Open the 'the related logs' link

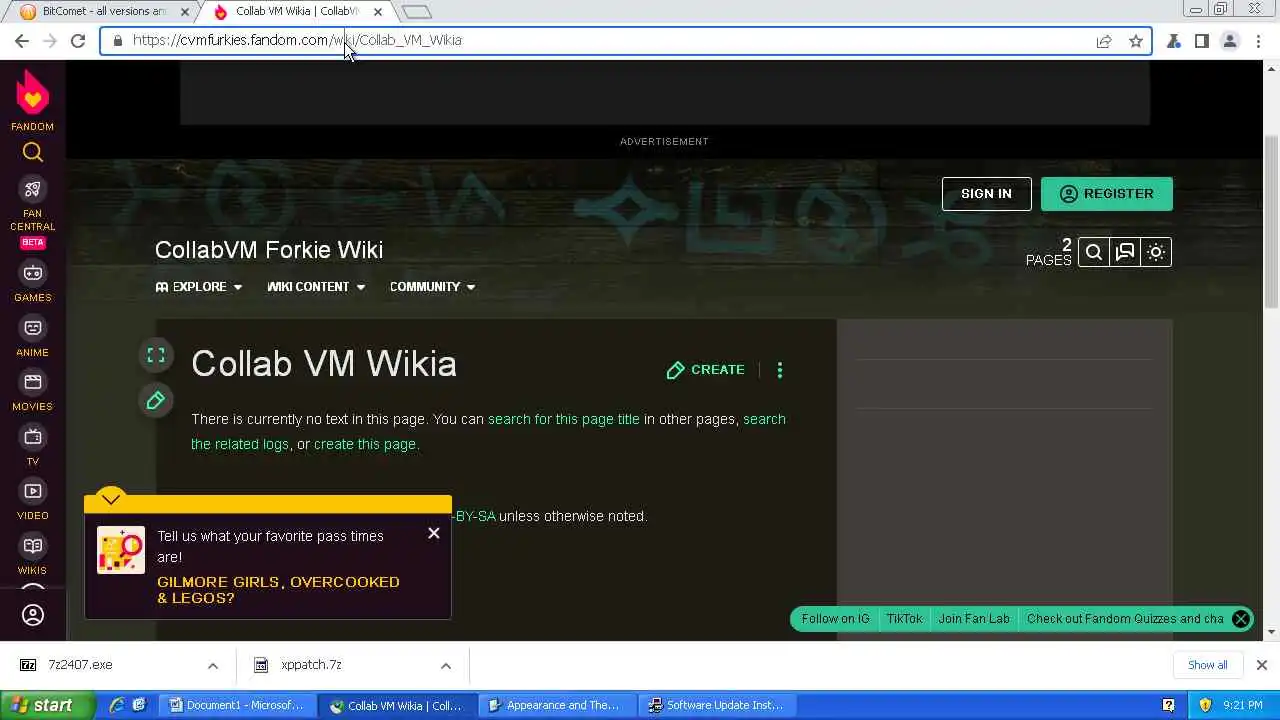pyautogui.click(x=240, y=444)
